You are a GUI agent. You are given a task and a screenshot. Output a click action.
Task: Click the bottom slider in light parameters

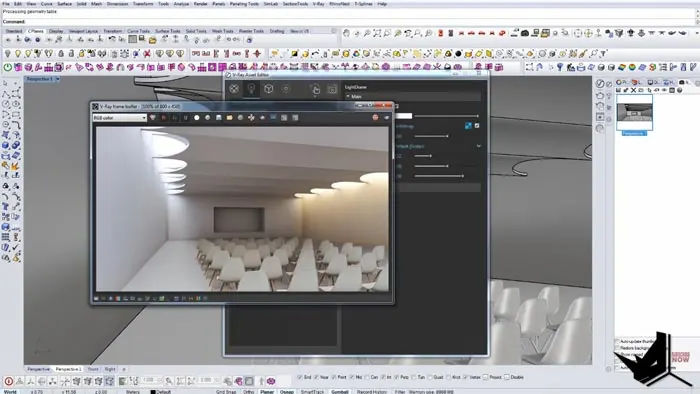point(439,176)
